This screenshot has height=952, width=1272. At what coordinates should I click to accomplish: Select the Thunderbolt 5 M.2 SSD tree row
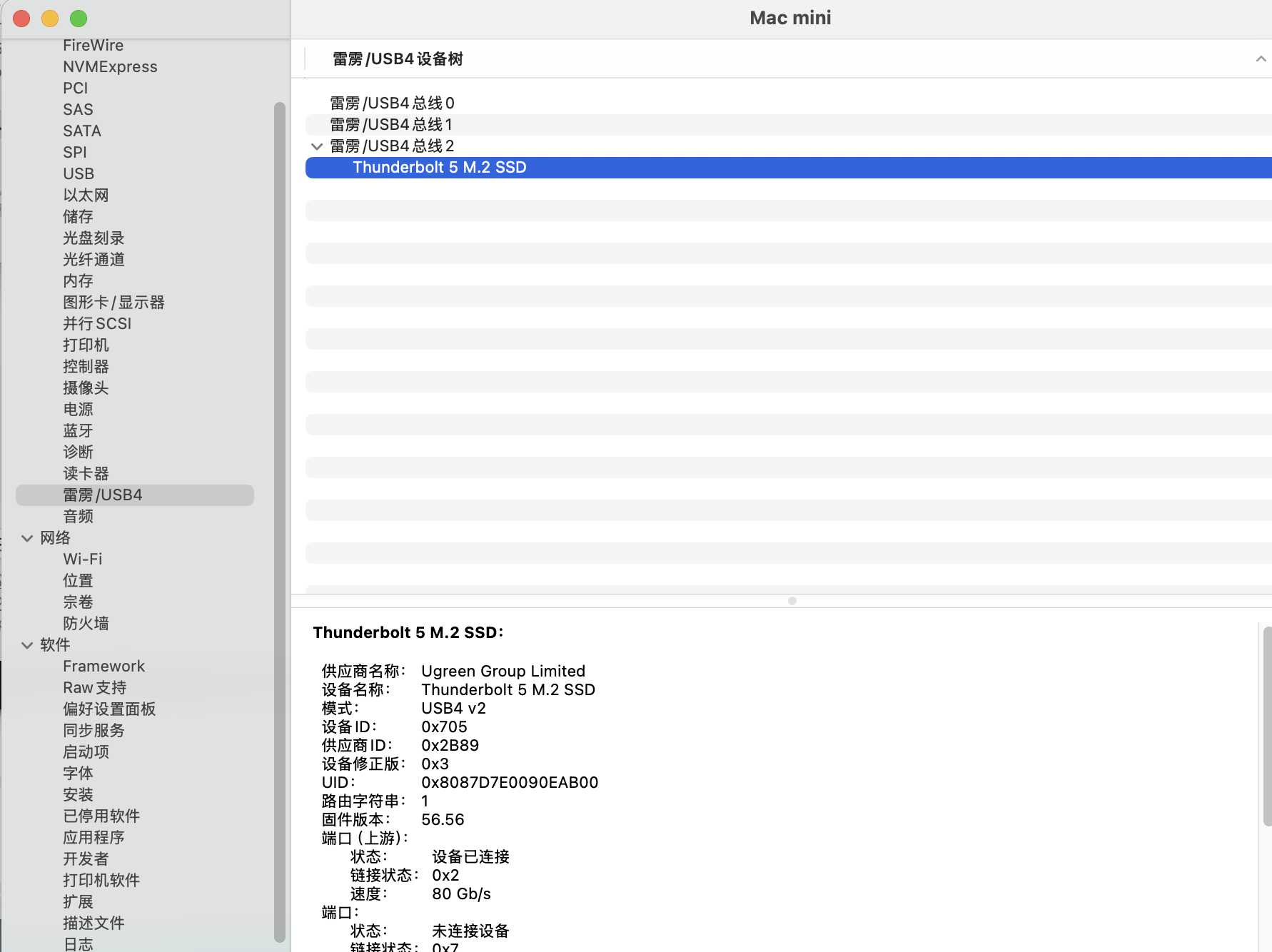click(788, 168)
